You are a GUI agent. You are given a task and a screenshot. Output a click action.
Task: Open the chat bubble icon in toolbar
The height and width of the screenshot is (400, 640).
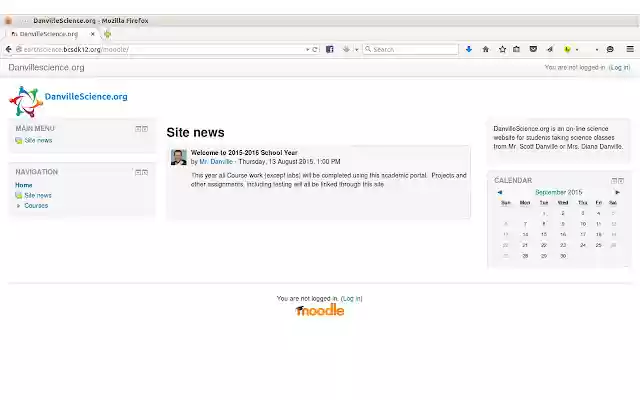[x=610, y=49]
